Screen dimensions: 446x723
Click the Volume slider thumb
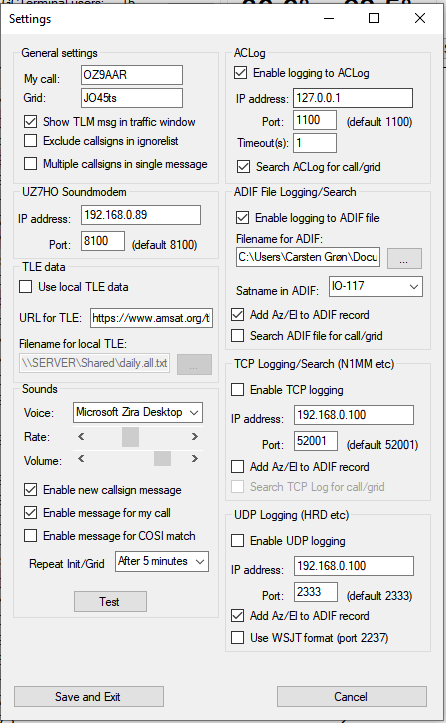pos(162,458)
